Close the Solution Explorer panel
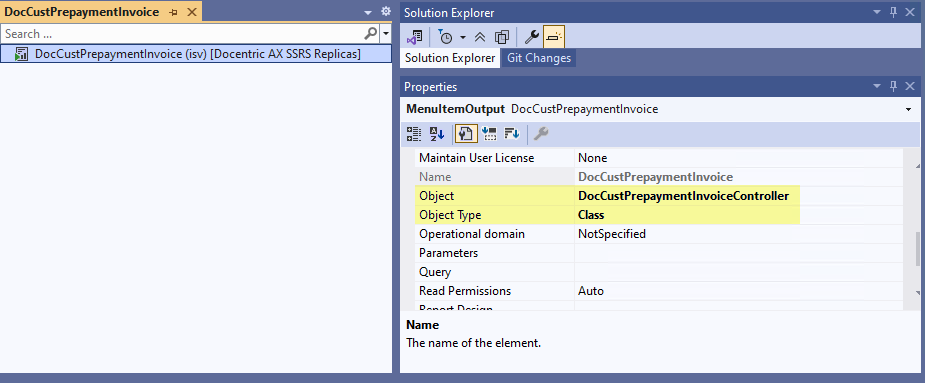925x383 pixels. pos(910,12)
